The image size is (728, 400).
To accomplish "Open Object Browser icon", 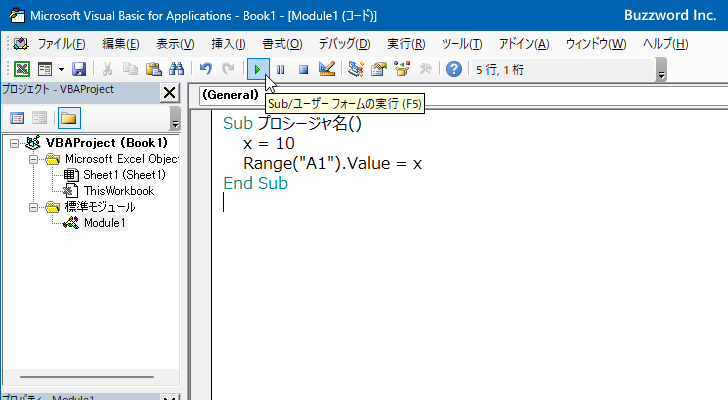I will pyautogui.click(x=402, y=69).
